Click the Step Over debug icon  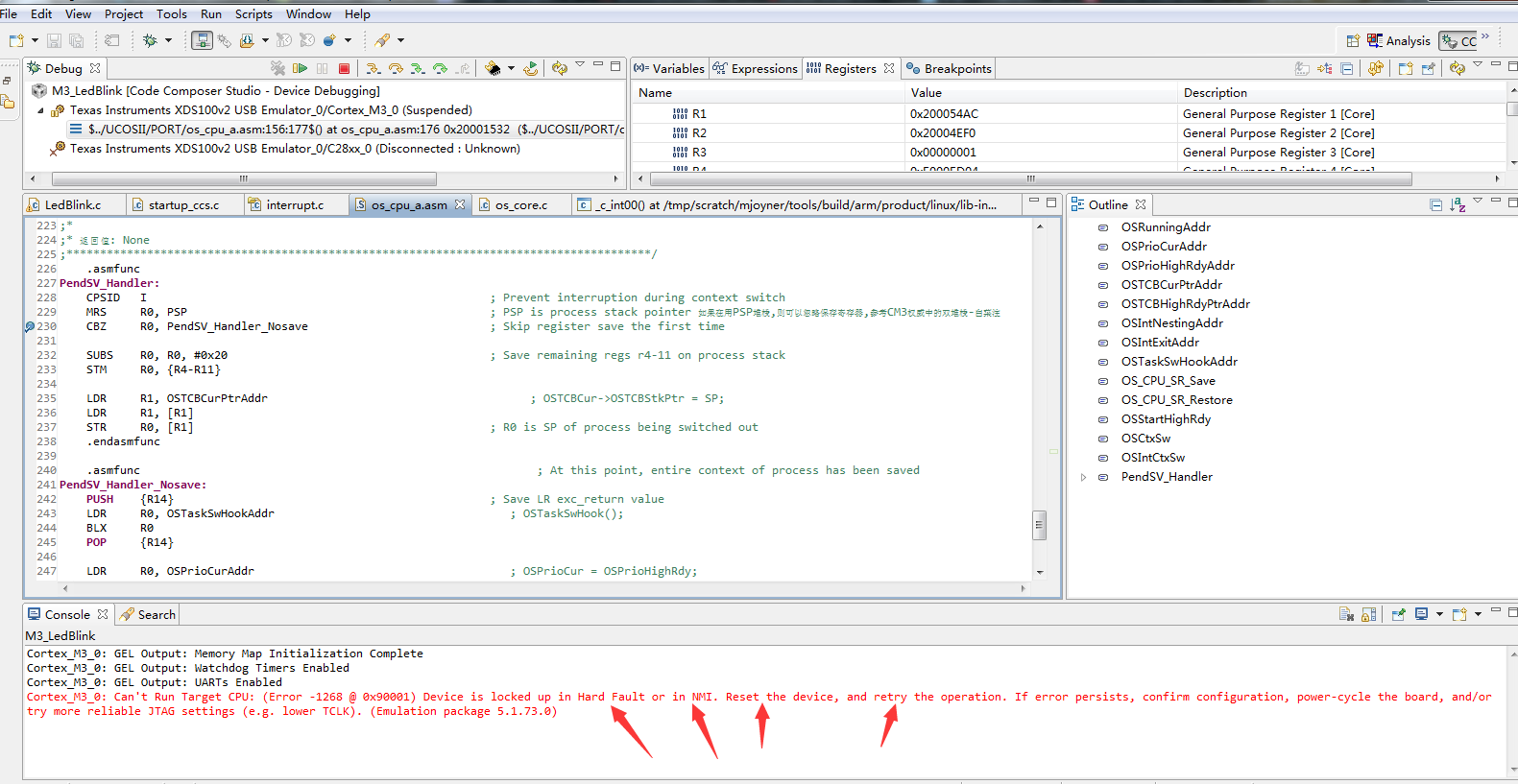[395, 68]
